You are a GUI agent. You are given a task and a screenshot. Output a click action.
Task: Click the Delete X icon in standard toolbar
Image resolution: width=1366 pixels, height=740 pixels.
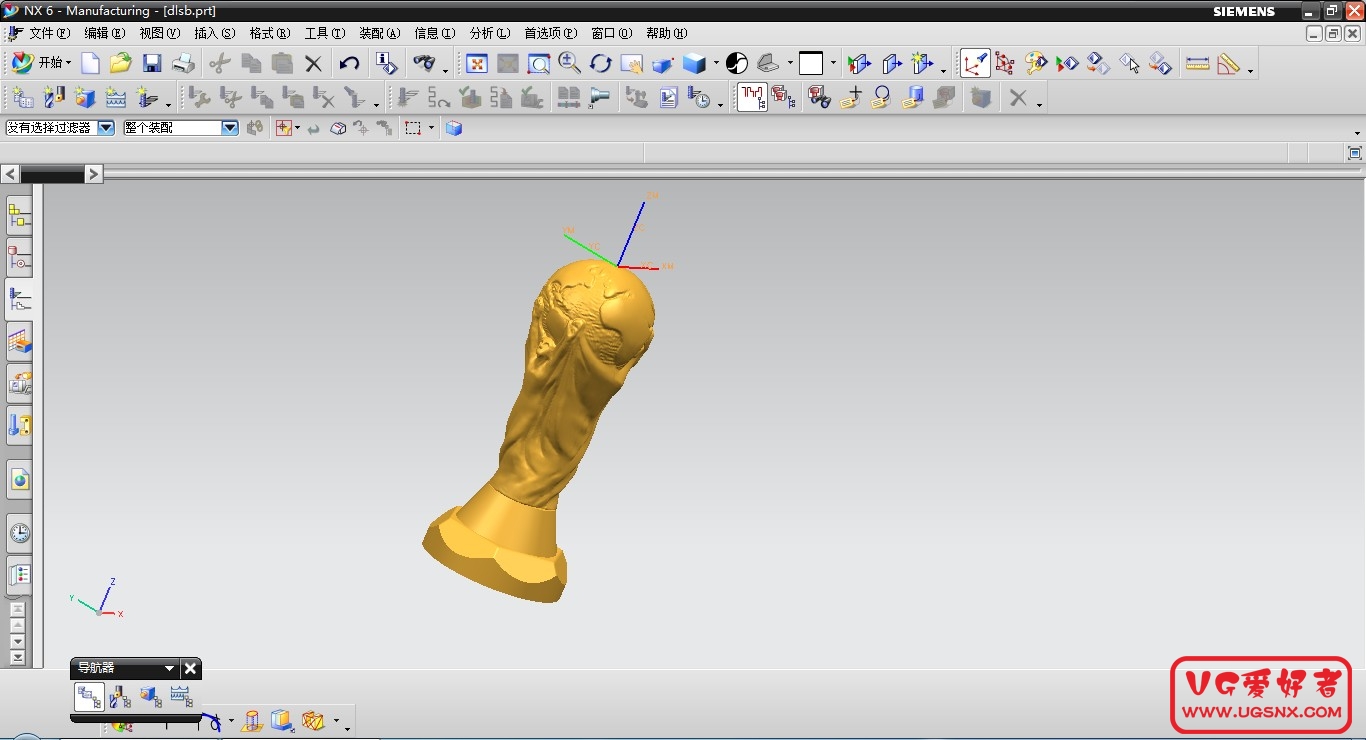point(313,63)
